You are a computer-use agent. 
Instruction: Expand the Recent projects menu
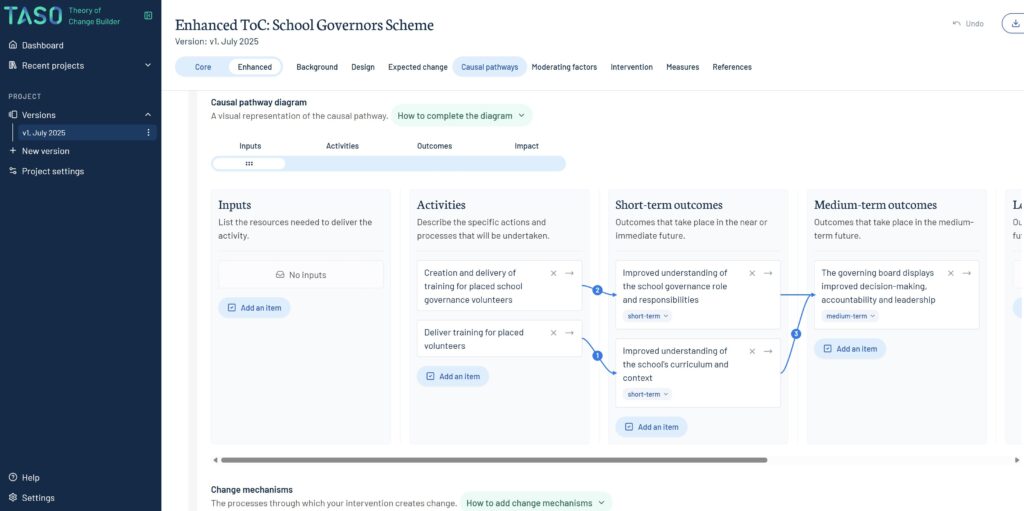(148, 66)
